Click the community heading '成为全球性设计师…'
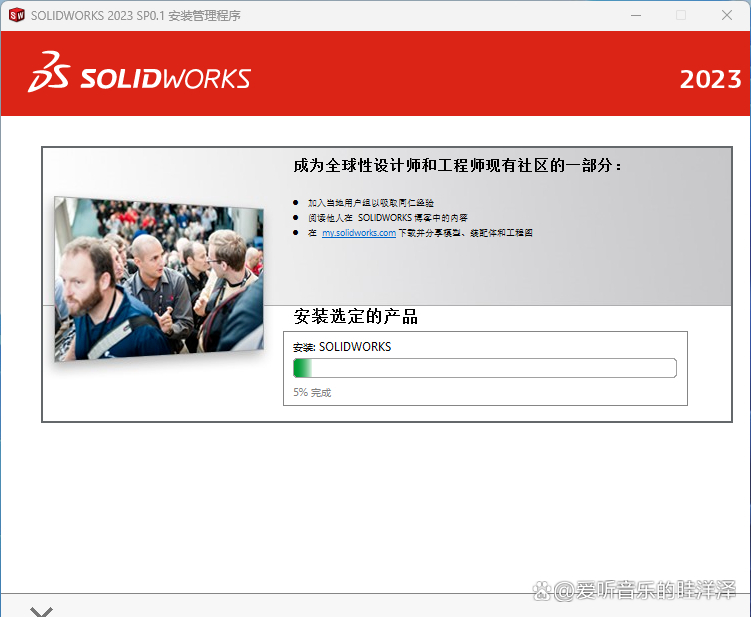Viewport: 751px width, 617px height. pos(457,166)
